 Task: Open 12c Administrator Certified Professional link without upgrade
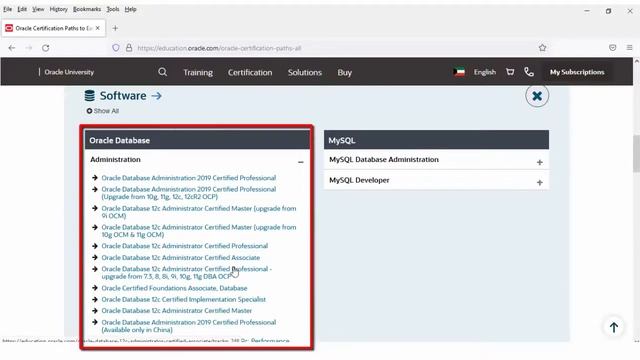coord(184,246)
